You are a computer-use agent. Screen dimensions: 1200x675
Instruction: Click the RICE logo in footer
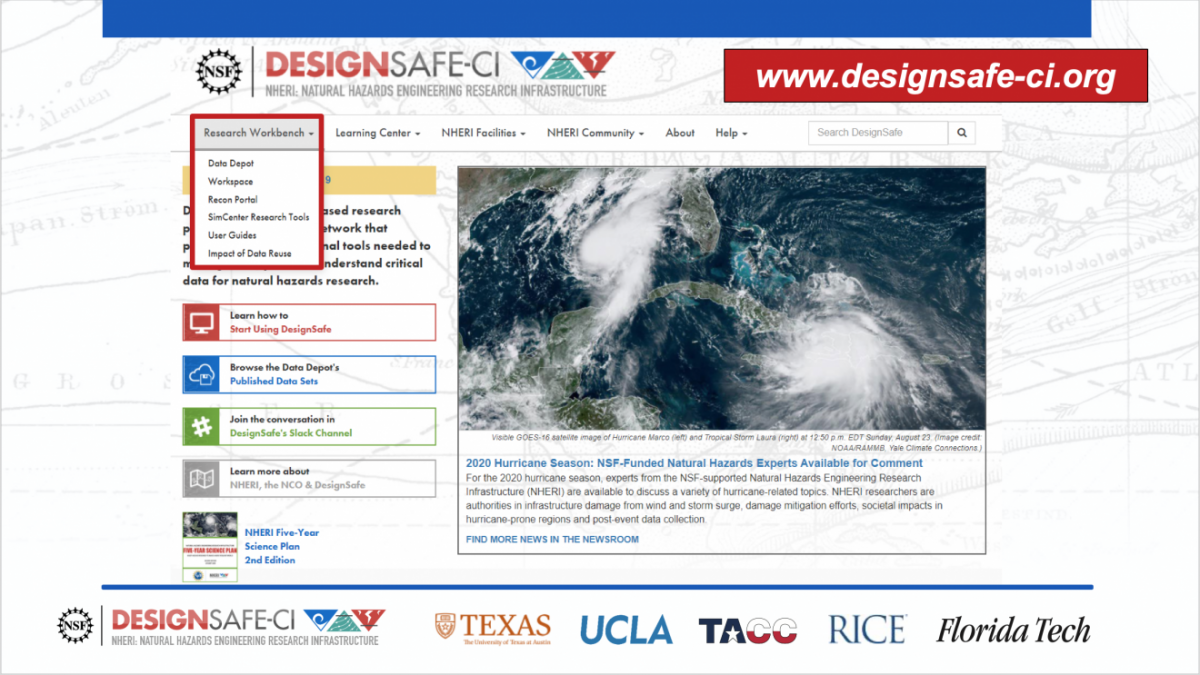[867, 629]
